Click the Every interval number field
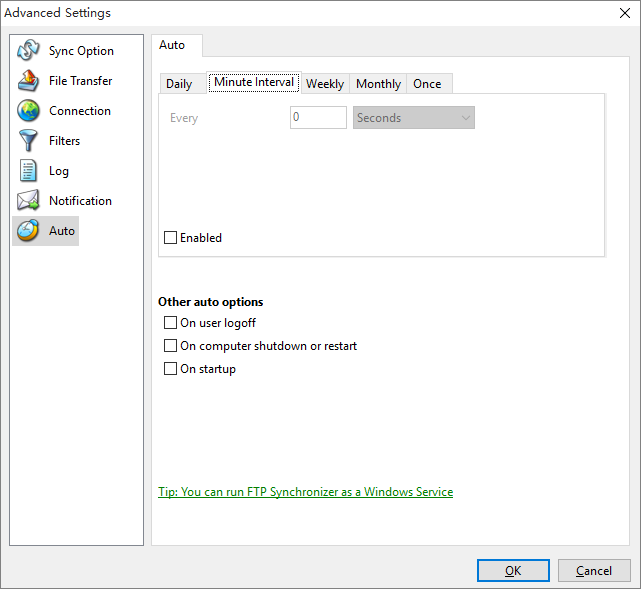The image size is (641, 589). 318,118
